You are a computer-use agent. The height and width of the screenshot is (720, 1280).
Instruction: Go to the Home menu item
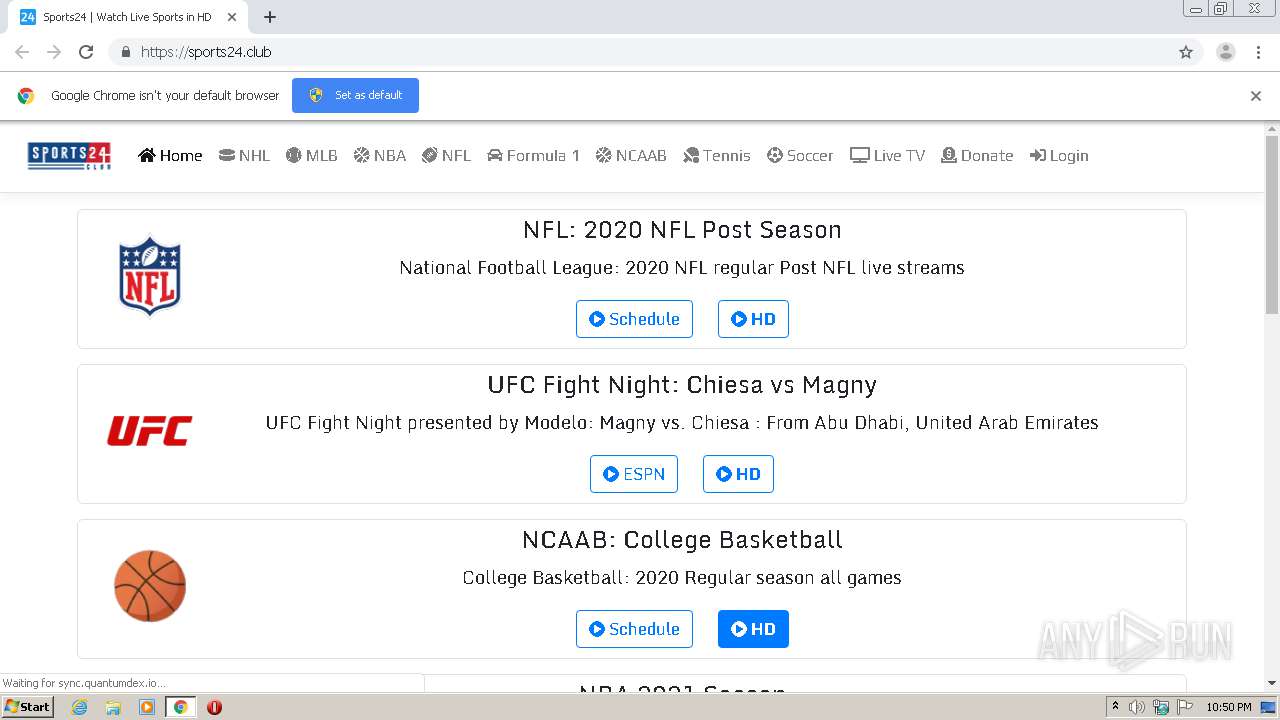170,155
